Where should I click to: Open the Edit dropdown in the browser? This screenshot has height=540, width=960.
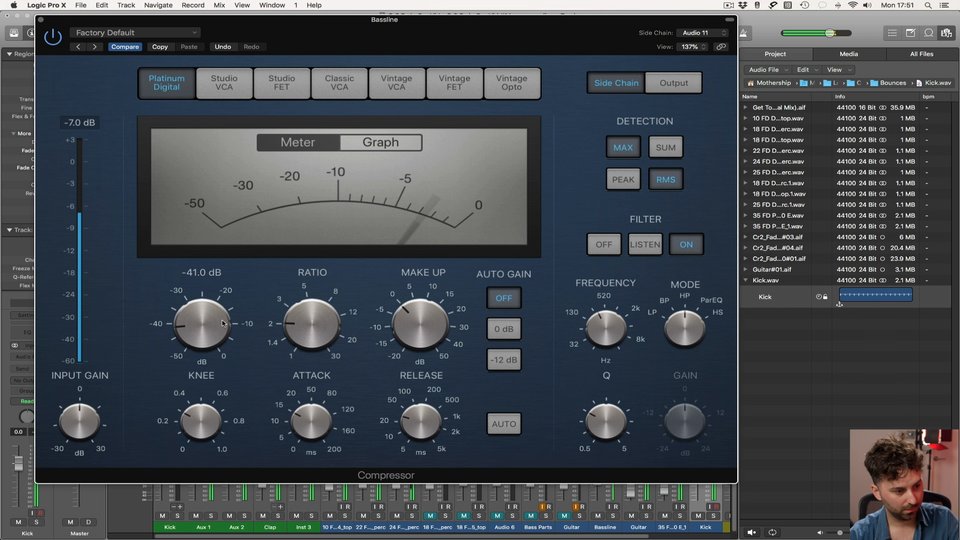[806, 70]
